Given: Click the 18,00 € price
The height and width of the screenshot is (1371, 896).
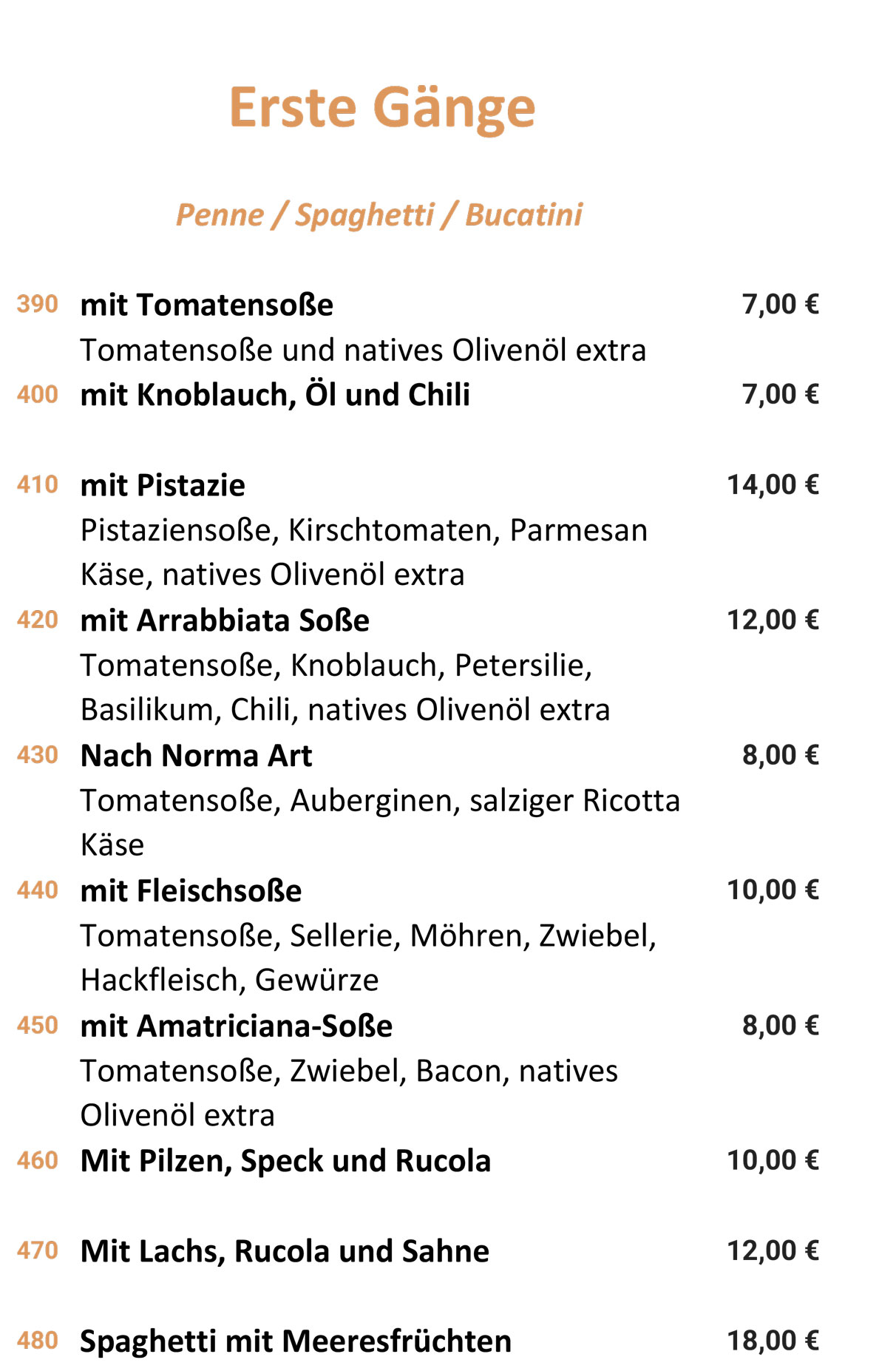Looking at the screenshot, I should tap(773, 1340).
